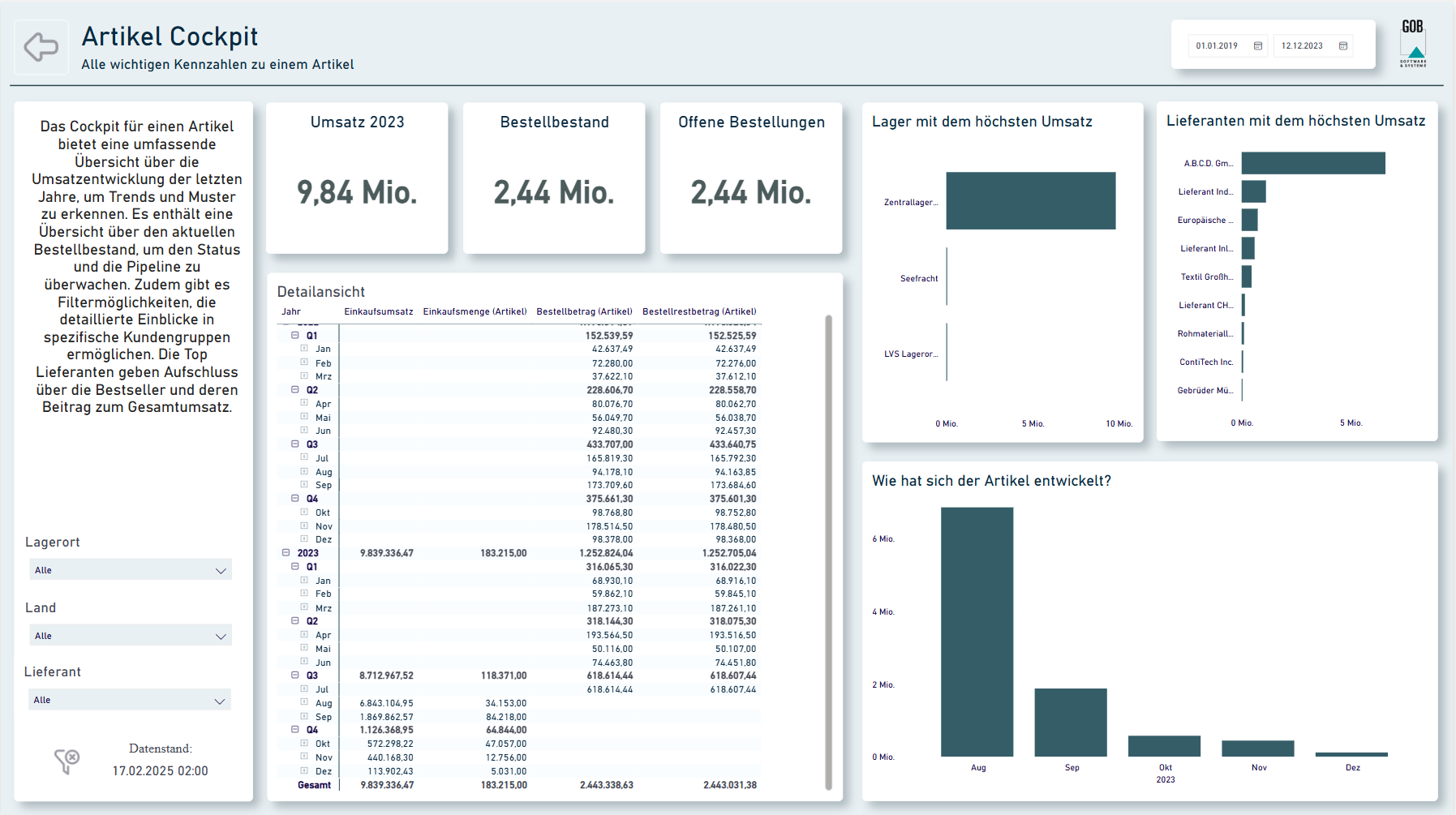Open the Lagerort dropdown
The height and width of the screenshot is (815, 1456).
131,570
